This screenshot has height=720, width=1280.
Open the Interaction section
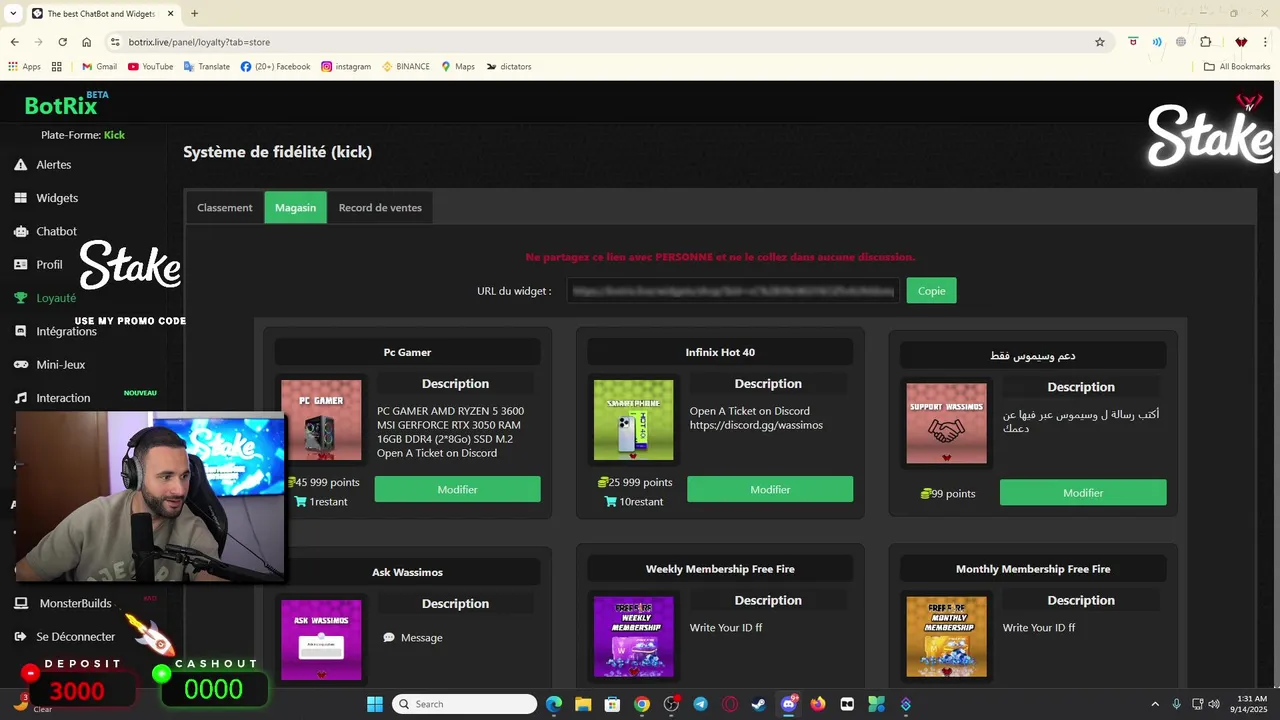point(53,398)
